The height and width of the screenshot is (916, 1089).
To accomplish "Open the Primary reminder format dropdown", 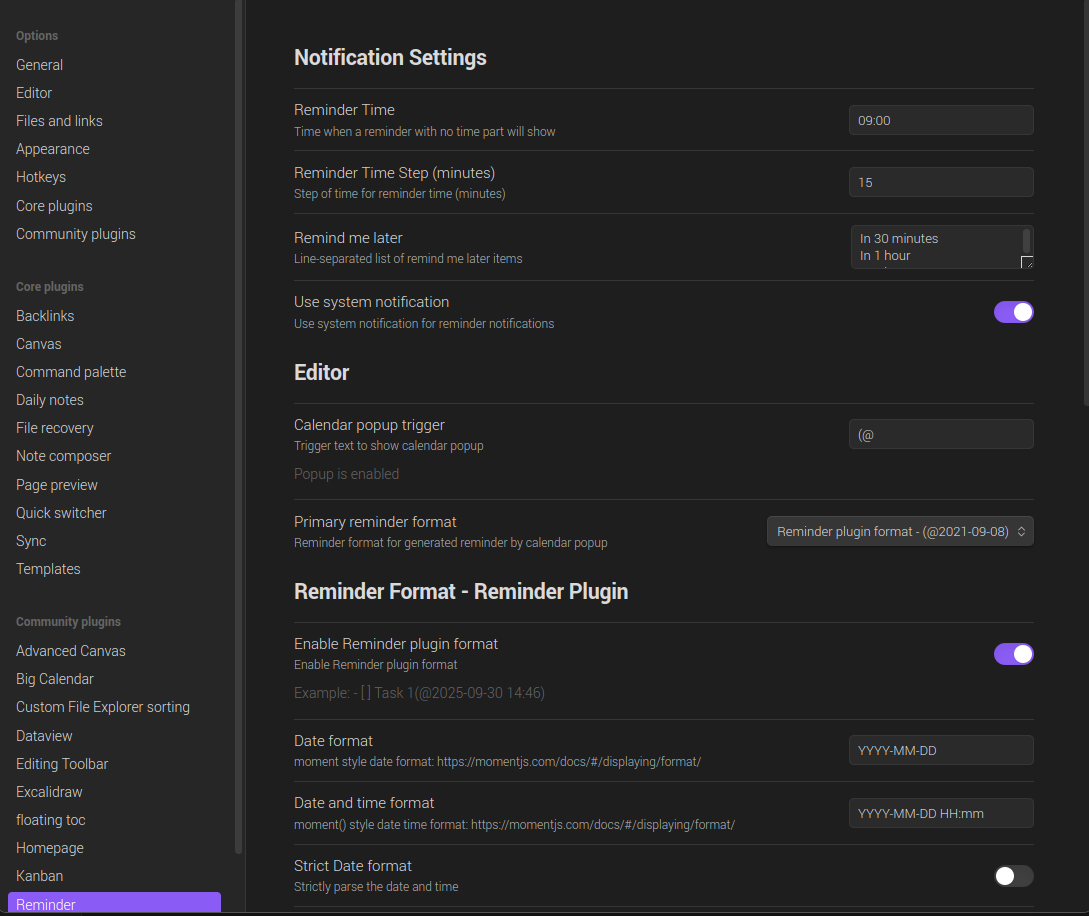I will point(900,532).
